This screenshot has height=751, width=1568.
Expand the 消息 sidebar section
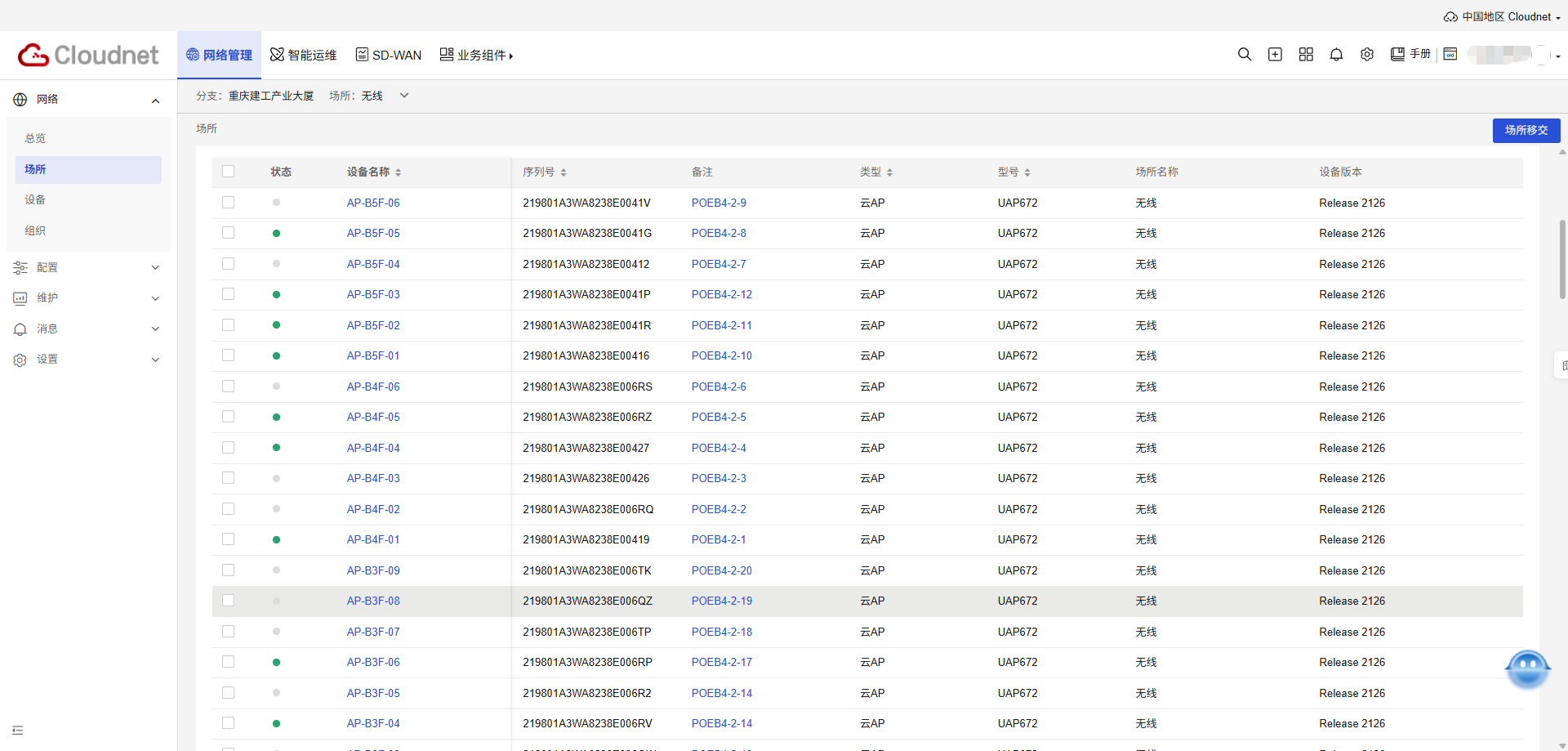point(155,329)
